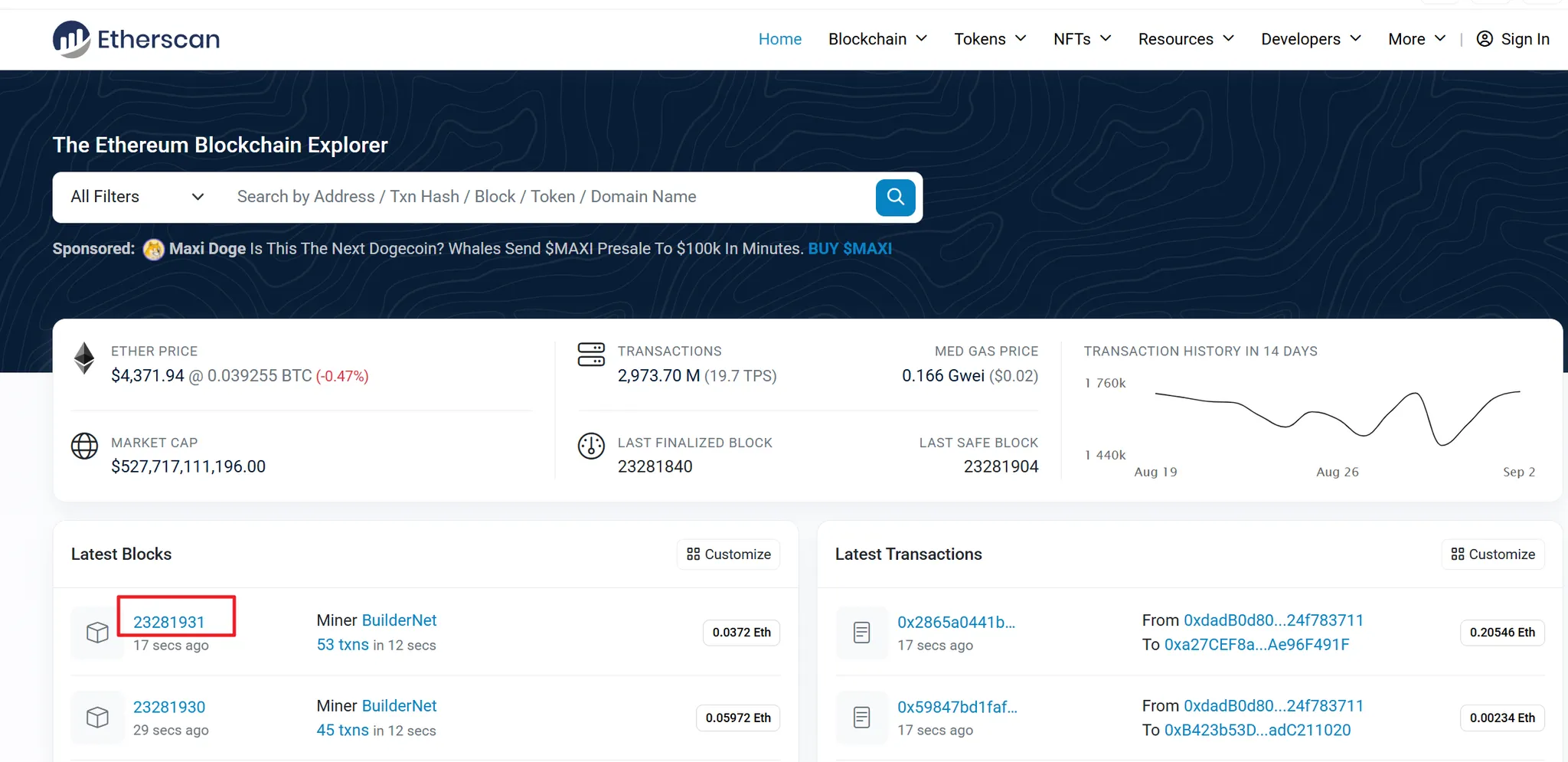Screen dimensions: 1568x762
Task: Click the ether price $4,371.94
Action: tap(148, 376)
